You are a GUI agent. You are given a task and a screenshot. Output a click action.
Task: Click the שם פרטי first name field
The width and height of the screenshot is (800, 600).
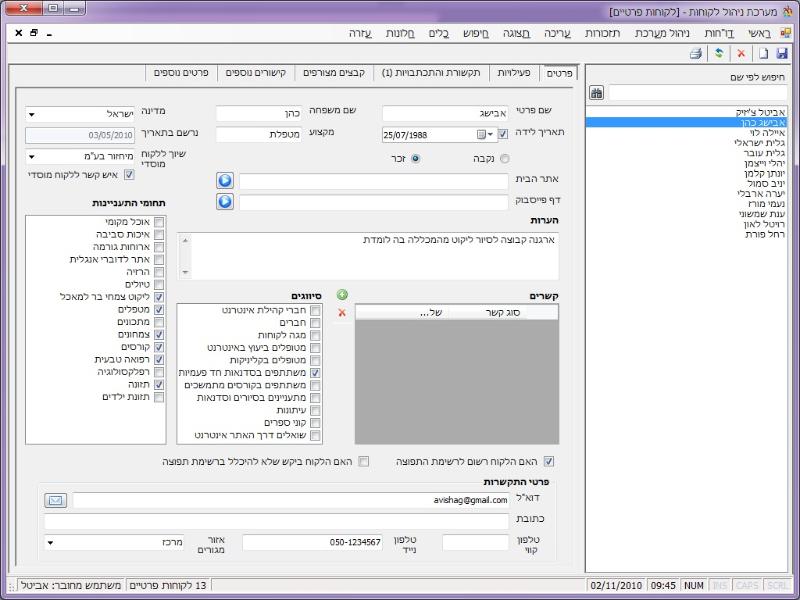click(445, 114)
